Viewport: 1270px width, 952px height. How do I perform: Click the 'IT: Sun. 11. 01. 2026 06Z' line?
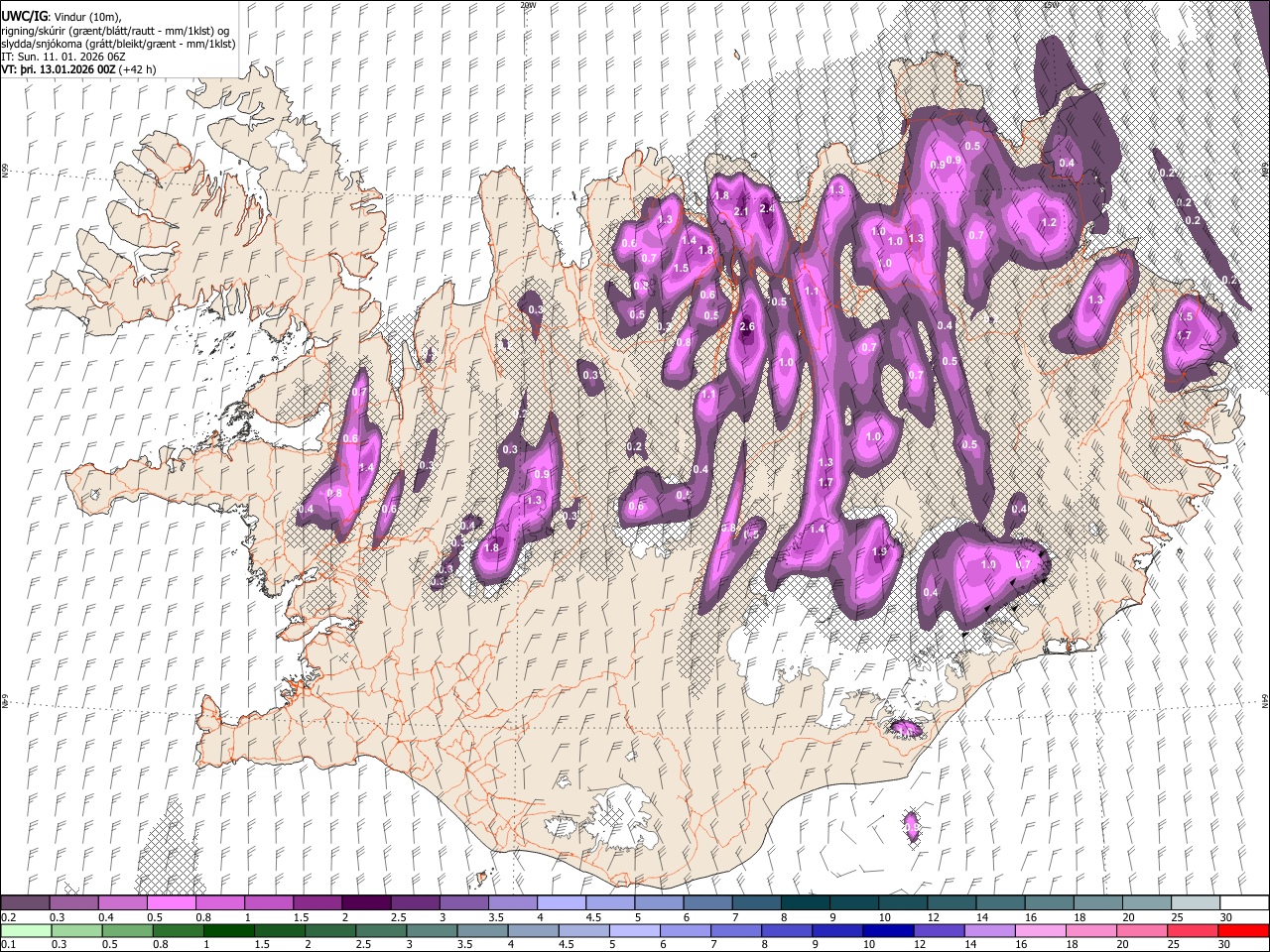point(63,57)
